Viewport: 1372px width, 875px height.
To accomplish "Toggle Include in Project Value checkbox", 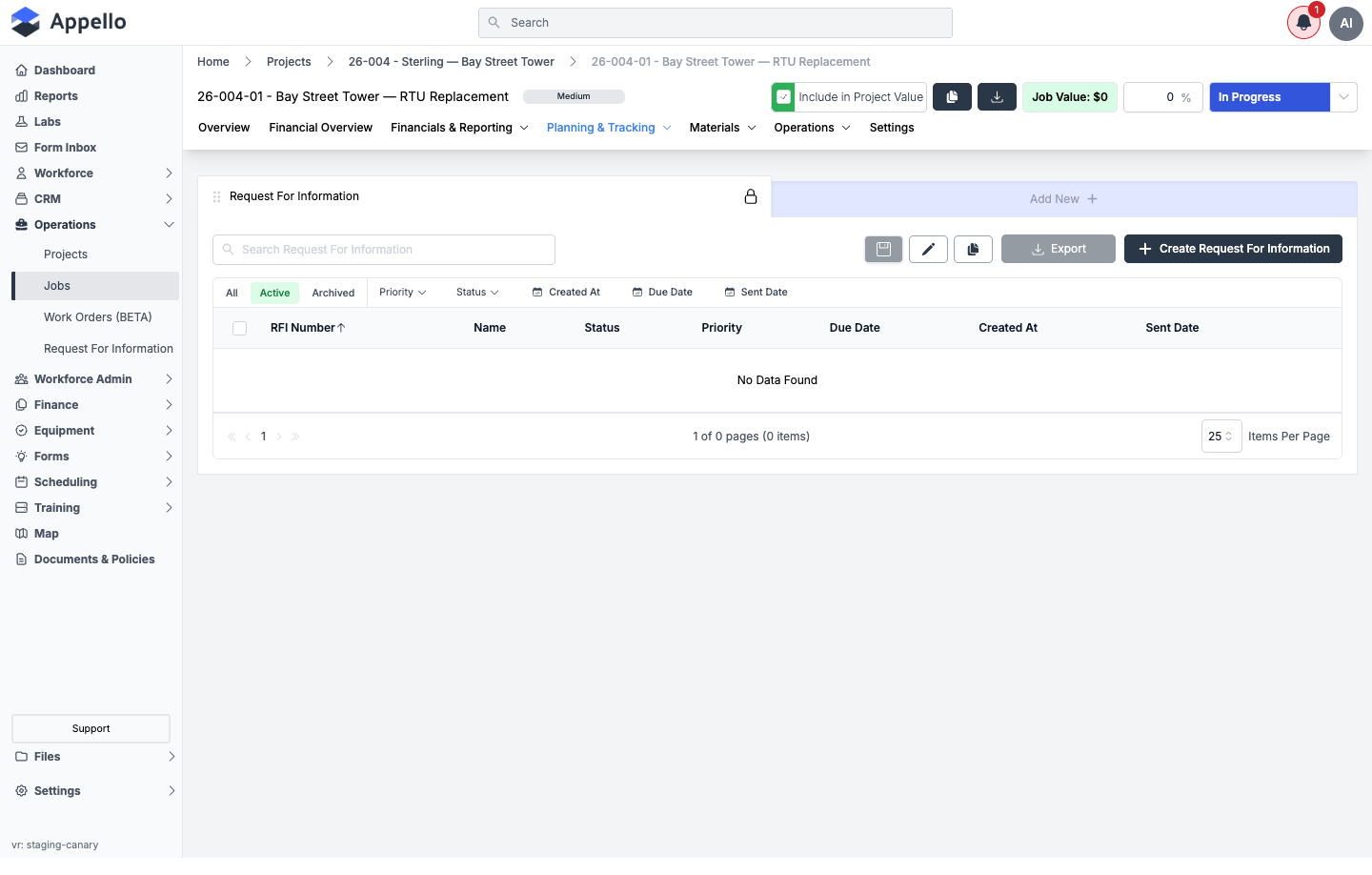I will [x=784, y=97].
